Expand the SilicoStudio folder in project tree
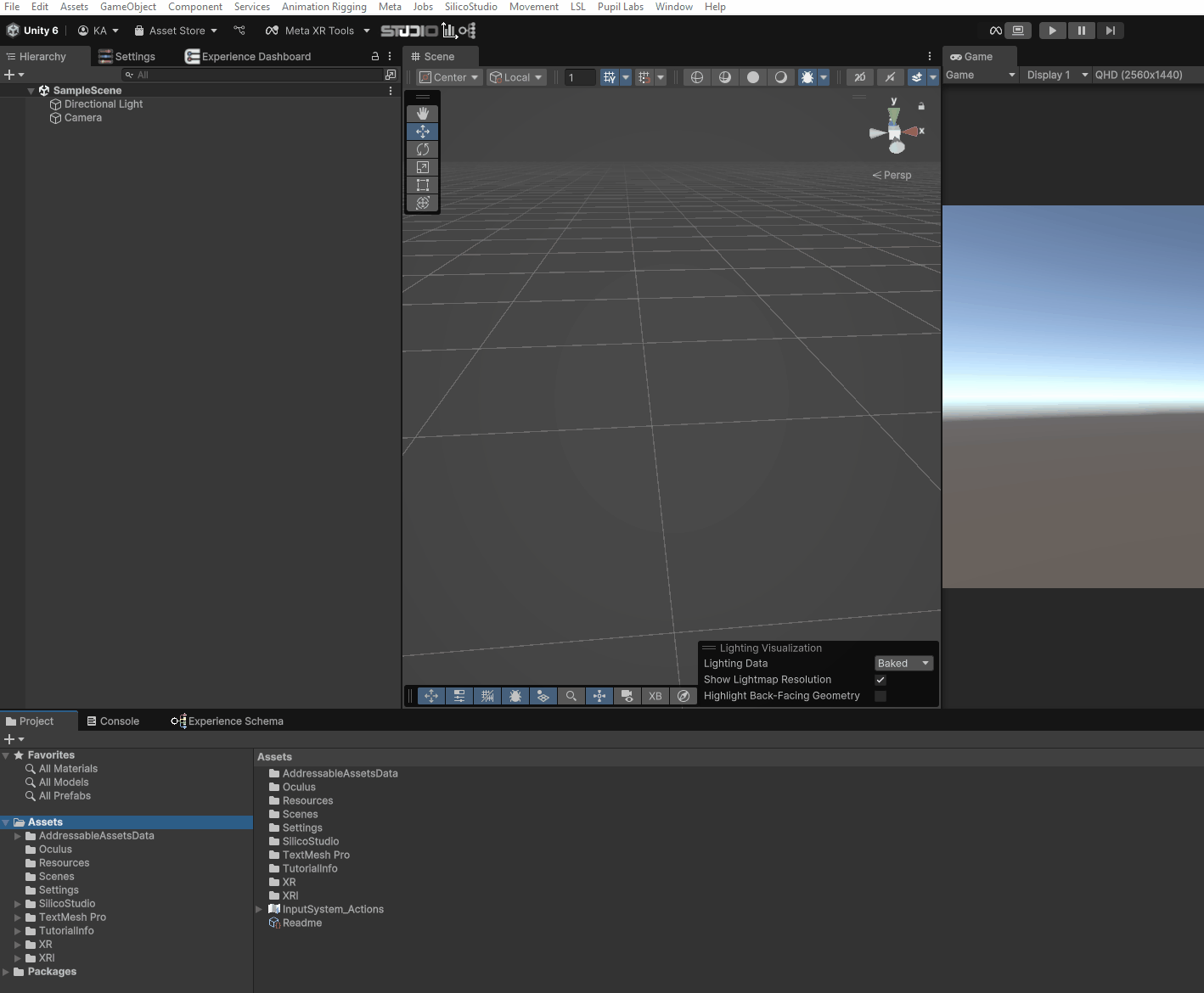Viewport: 1204px width, 993px height. tap(18, 904)
